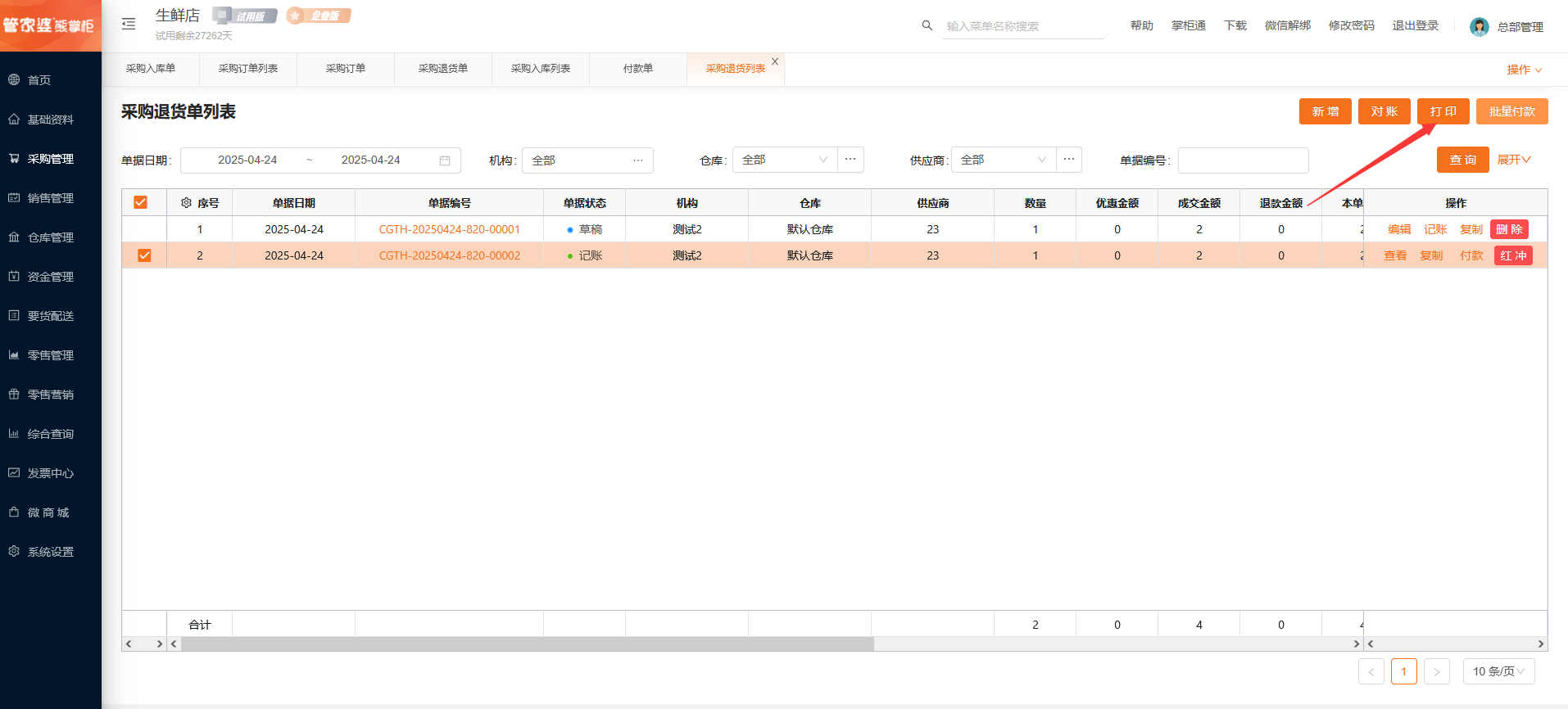Change page size 10 条/页 dropdown
The width and height of the screenshot is (1568, 709).
[1499, 671]
